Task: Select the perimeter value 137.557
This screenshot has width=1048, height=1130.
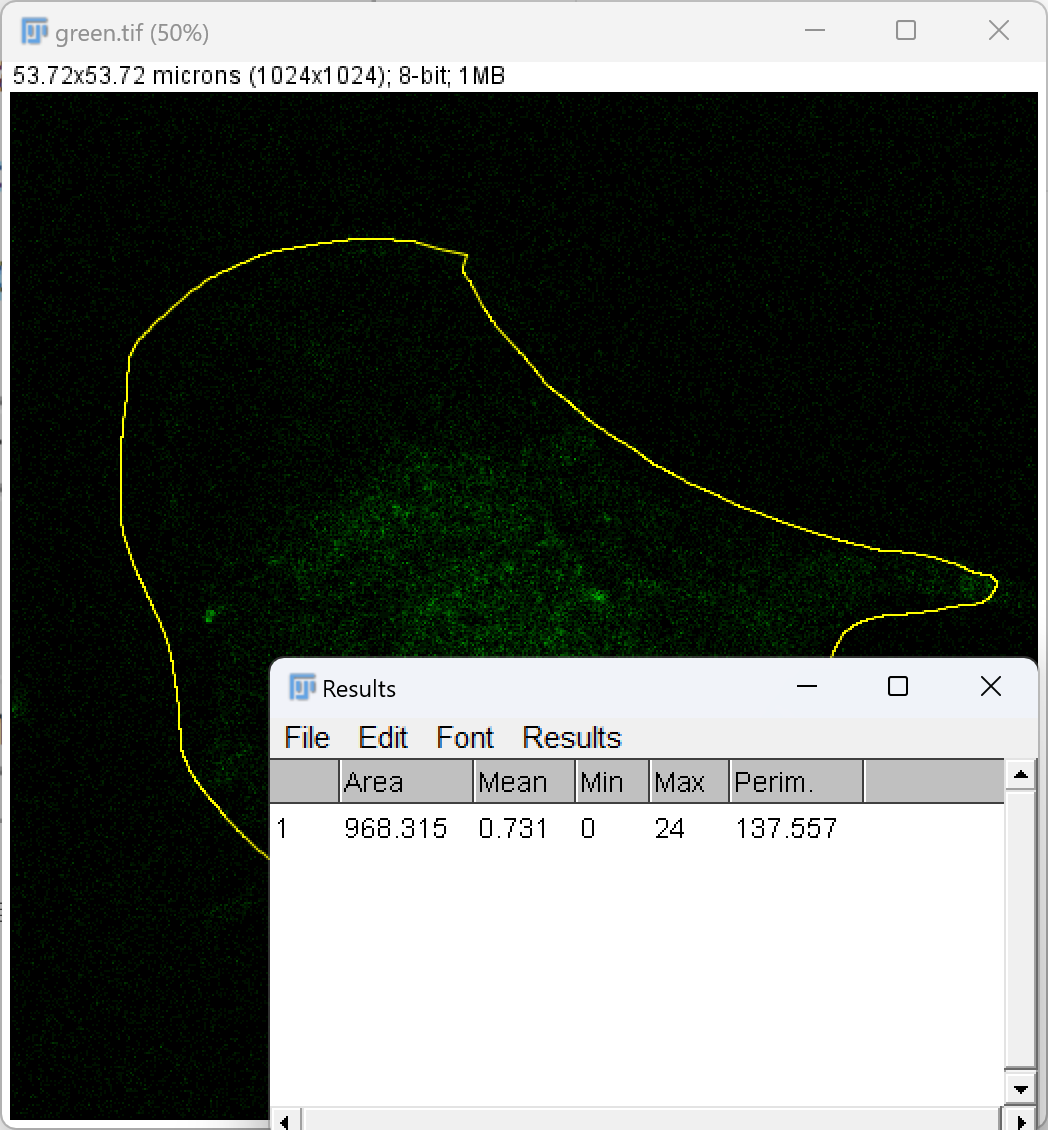Action: point(786,829)
